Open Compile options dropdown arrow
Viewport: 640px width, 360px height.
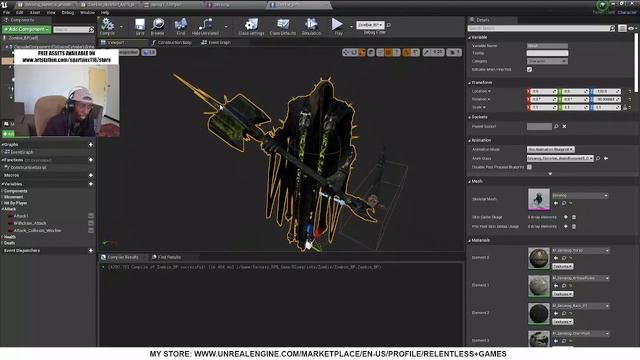click(x=121, y=27)
